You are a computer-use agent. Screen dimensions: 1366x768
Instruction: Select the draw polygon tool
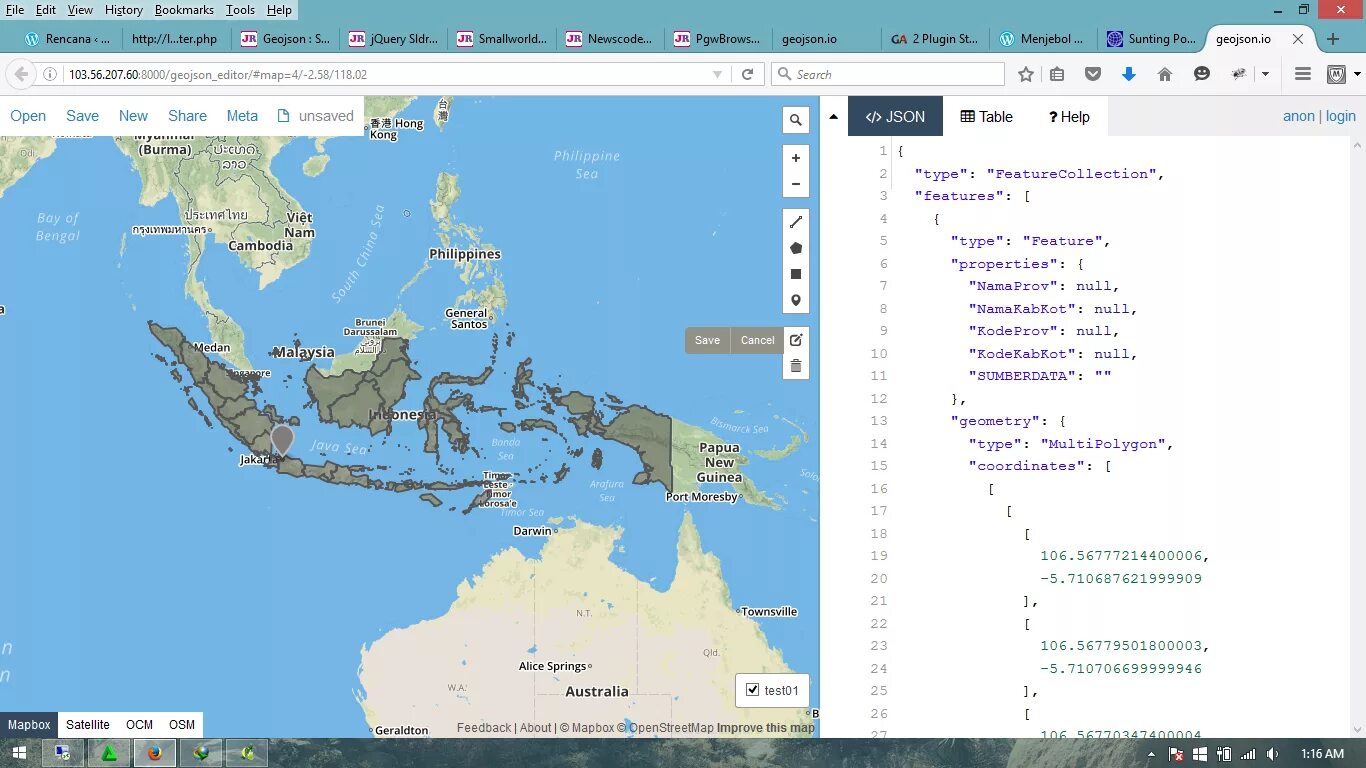click(795, 247)
